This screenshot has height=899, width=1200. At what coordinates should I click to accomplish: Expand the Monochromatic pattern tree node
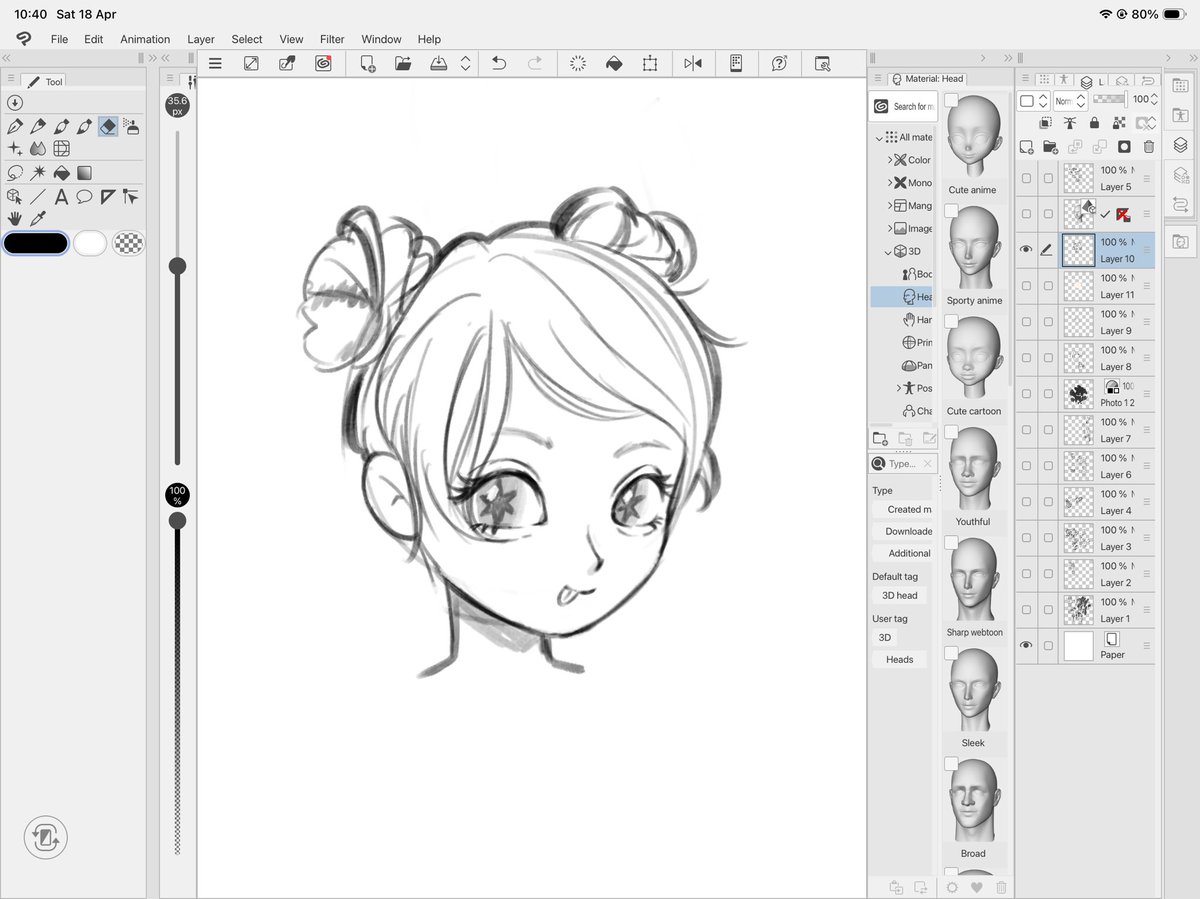[890, 183]
